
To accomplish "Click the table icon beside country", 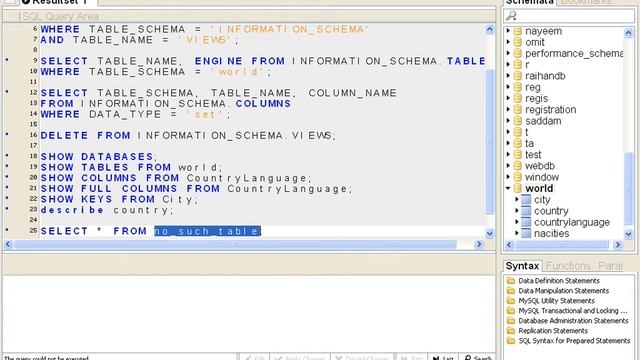I will (527, 211).
